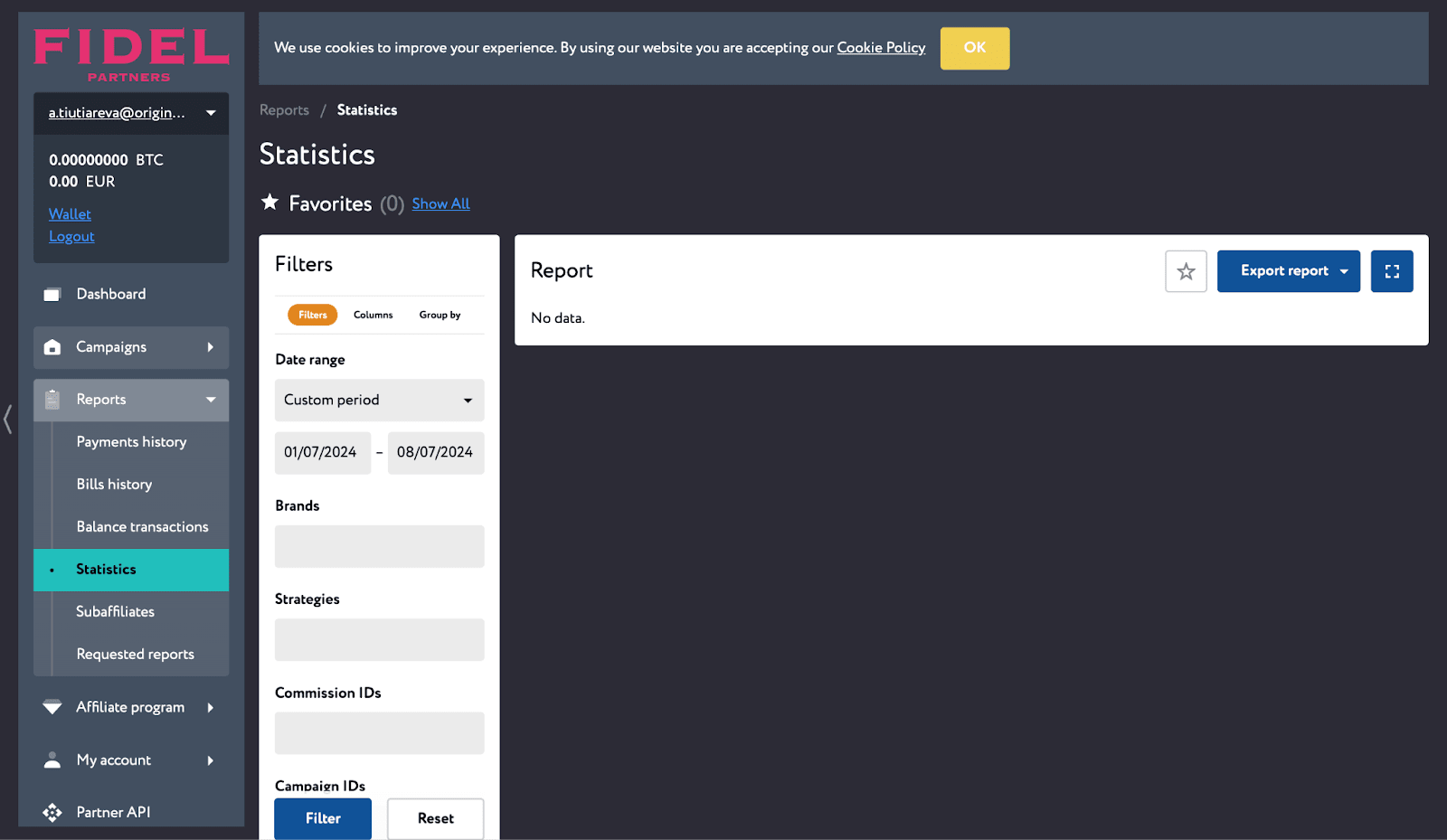This screenshot has height=840, width=1447.
Task: Click the start date field 01/07/2024
Action: [x=322, y=452]
